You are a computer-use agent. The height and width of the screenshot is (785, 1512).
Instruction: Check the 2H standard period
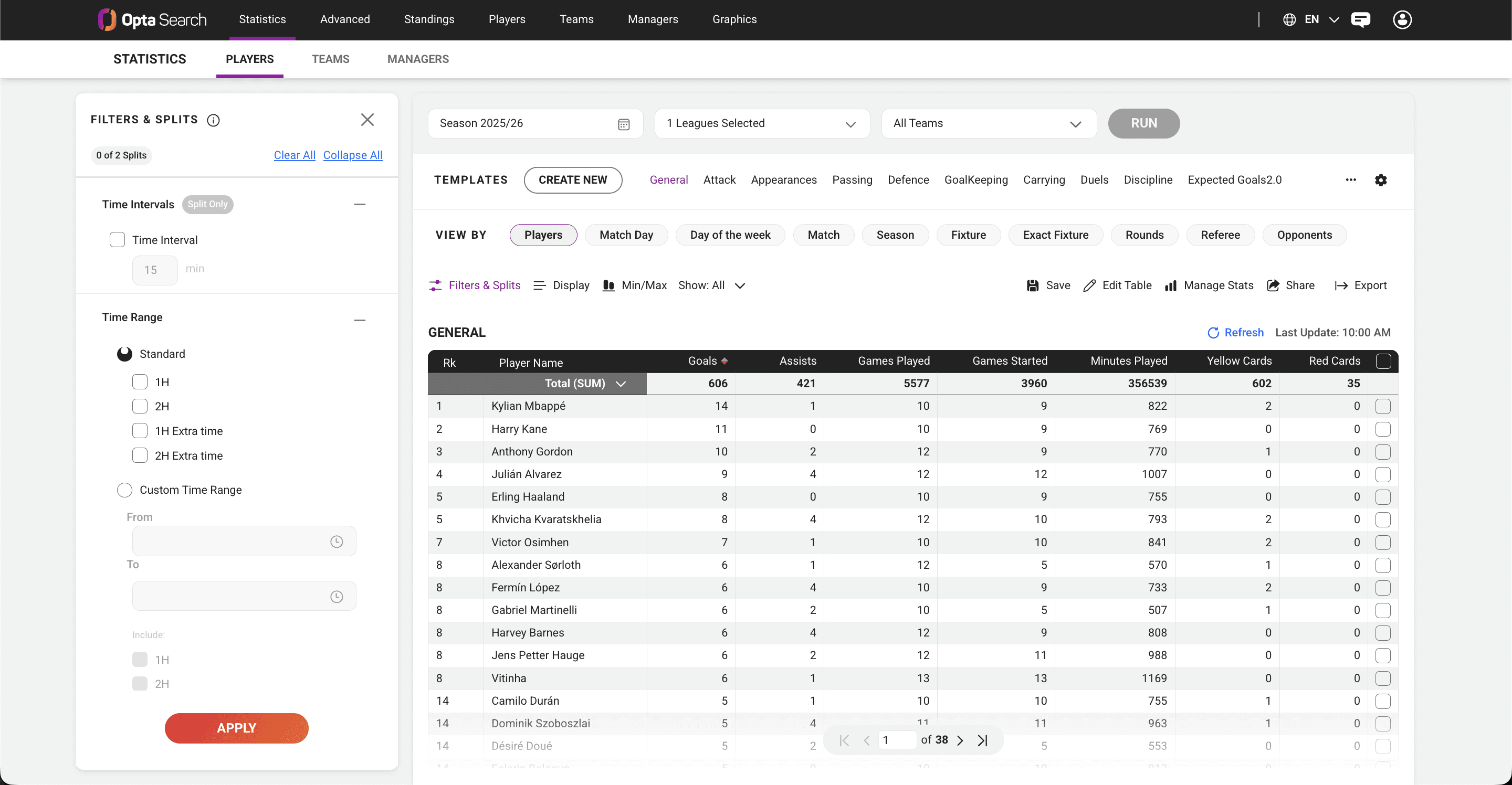[140, 406]
